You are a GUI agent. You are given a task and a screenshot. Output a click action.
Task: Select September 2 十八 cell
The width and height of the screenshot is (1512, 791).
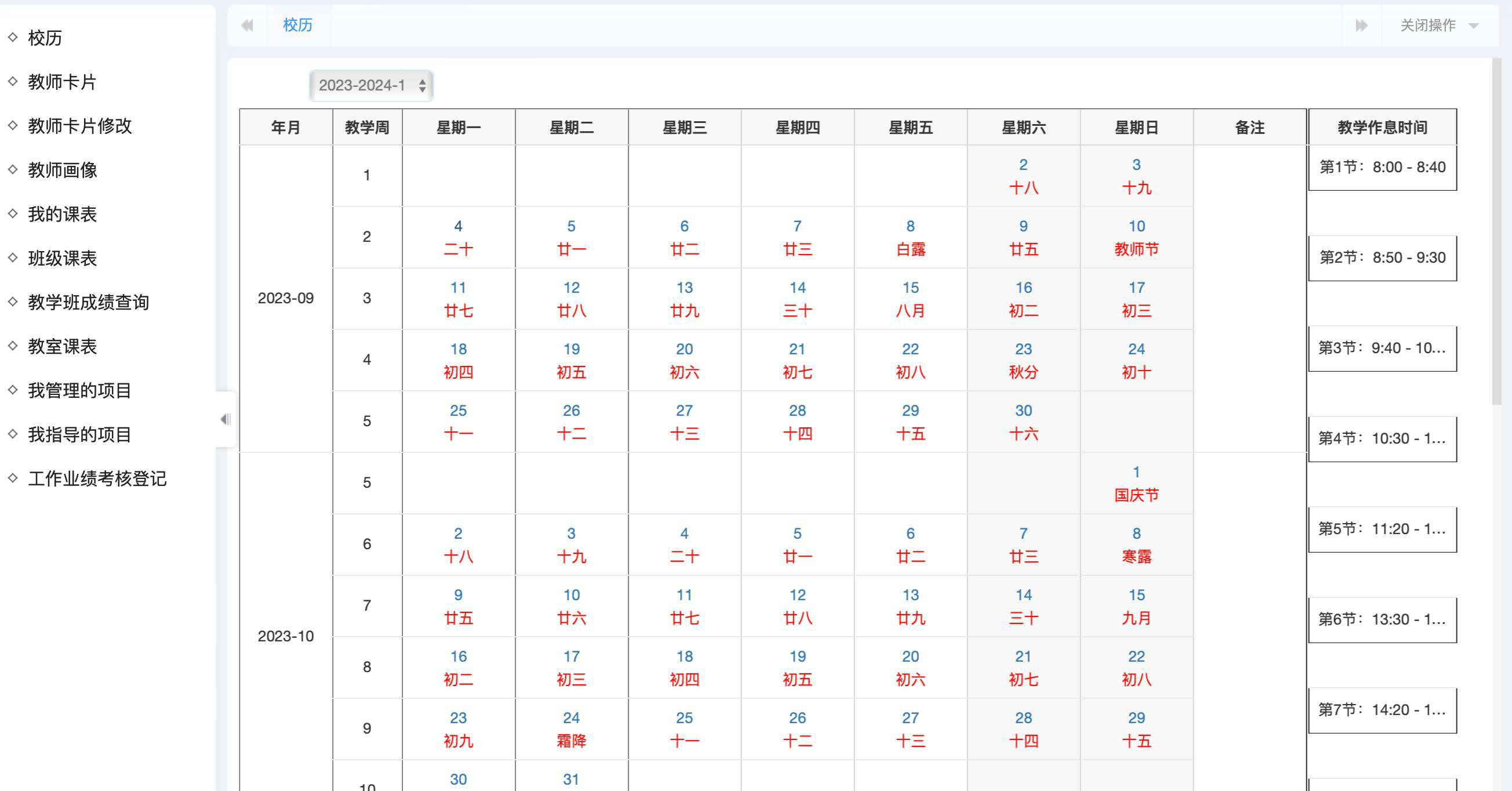1024,176
